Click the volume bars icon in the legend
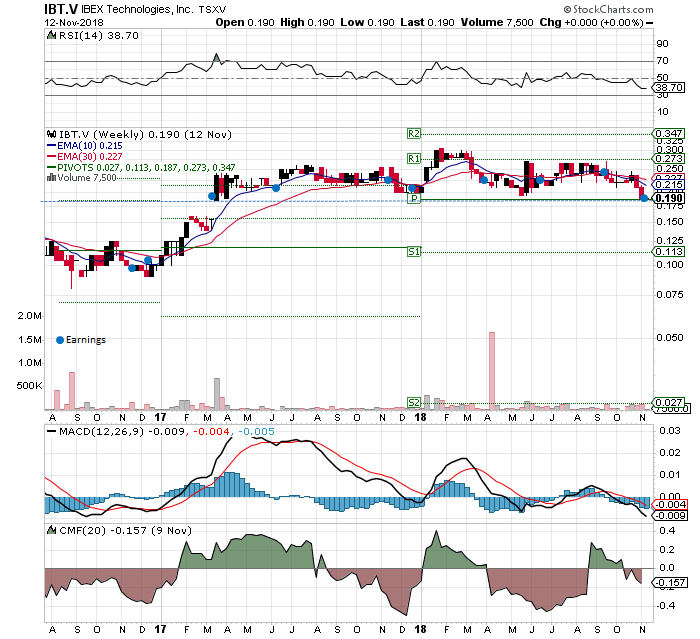 click(52, 178)
